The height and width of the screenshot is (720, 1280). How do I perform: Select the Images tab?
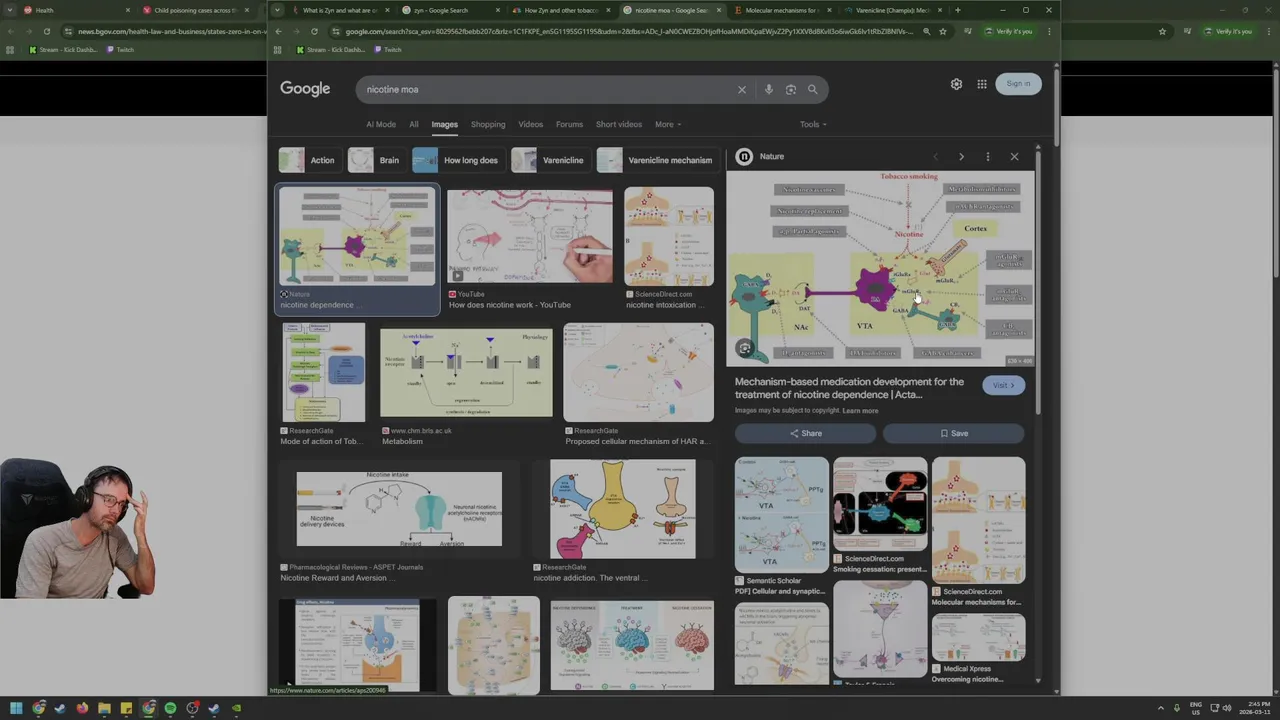pos(444,125)
